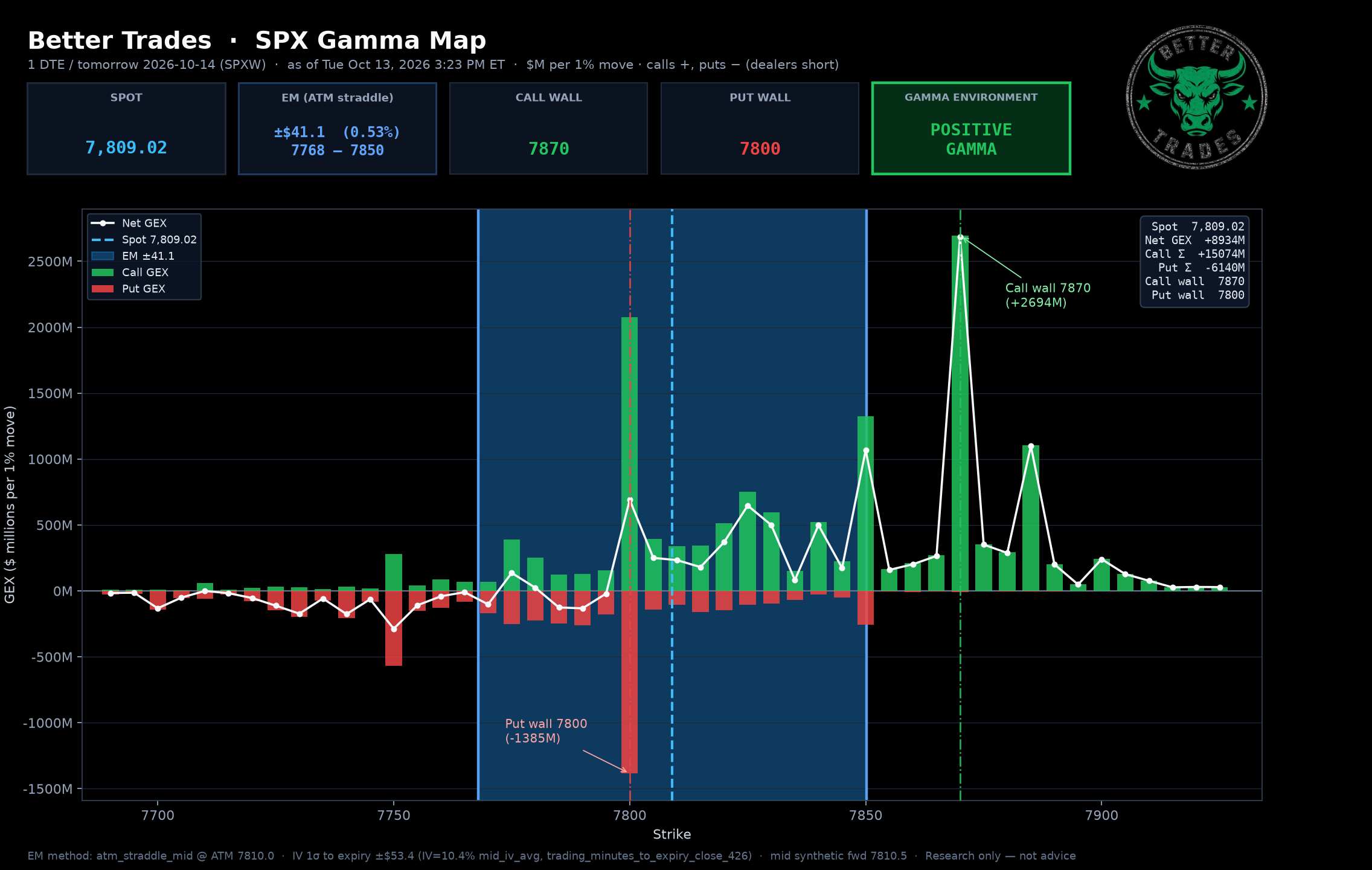The width and height of the screenshot is (1372, 870).
Task: Click the large red put bar at 7800
Action: (x=629, y=682)
